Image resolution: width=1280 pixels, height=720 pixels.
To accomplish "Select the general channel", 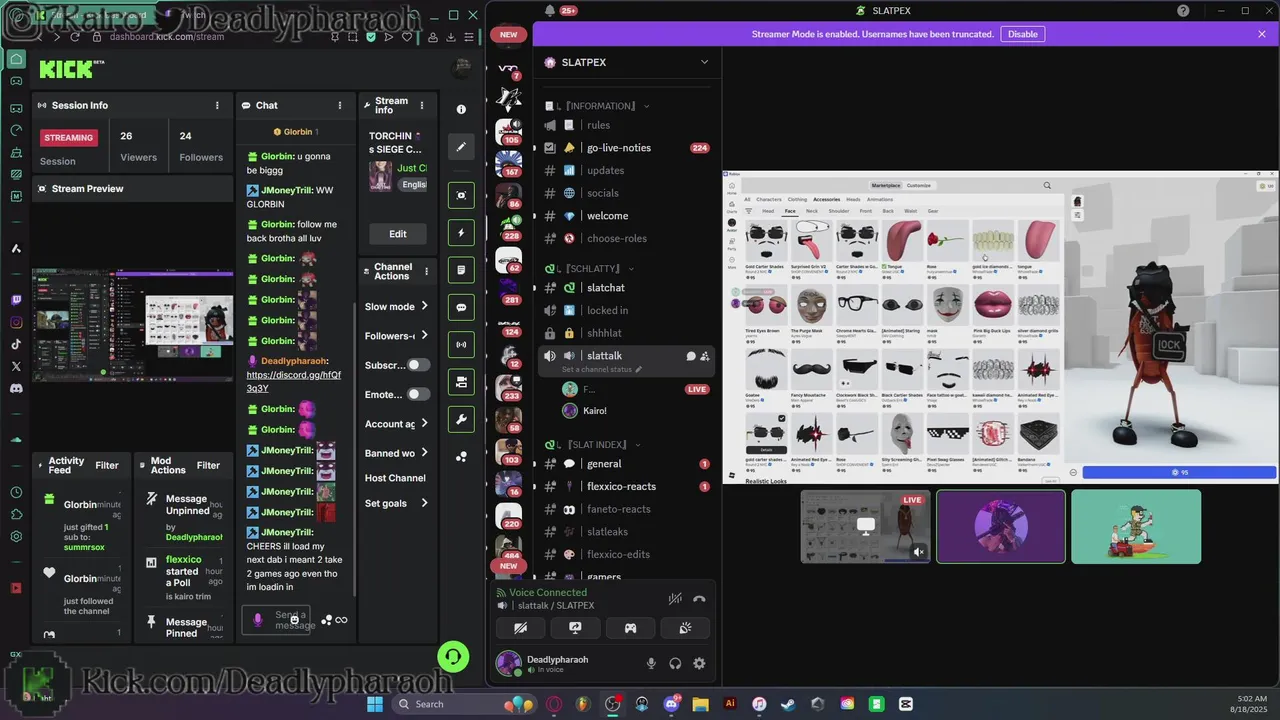I will pyautogui.click(x=625, y=464).
